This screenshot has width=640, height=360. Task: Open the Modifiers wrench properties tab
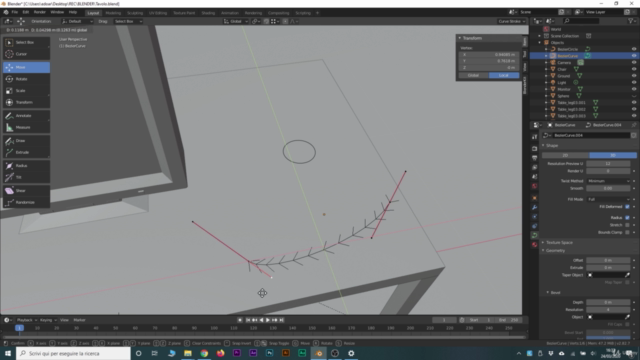coord(534,207)
